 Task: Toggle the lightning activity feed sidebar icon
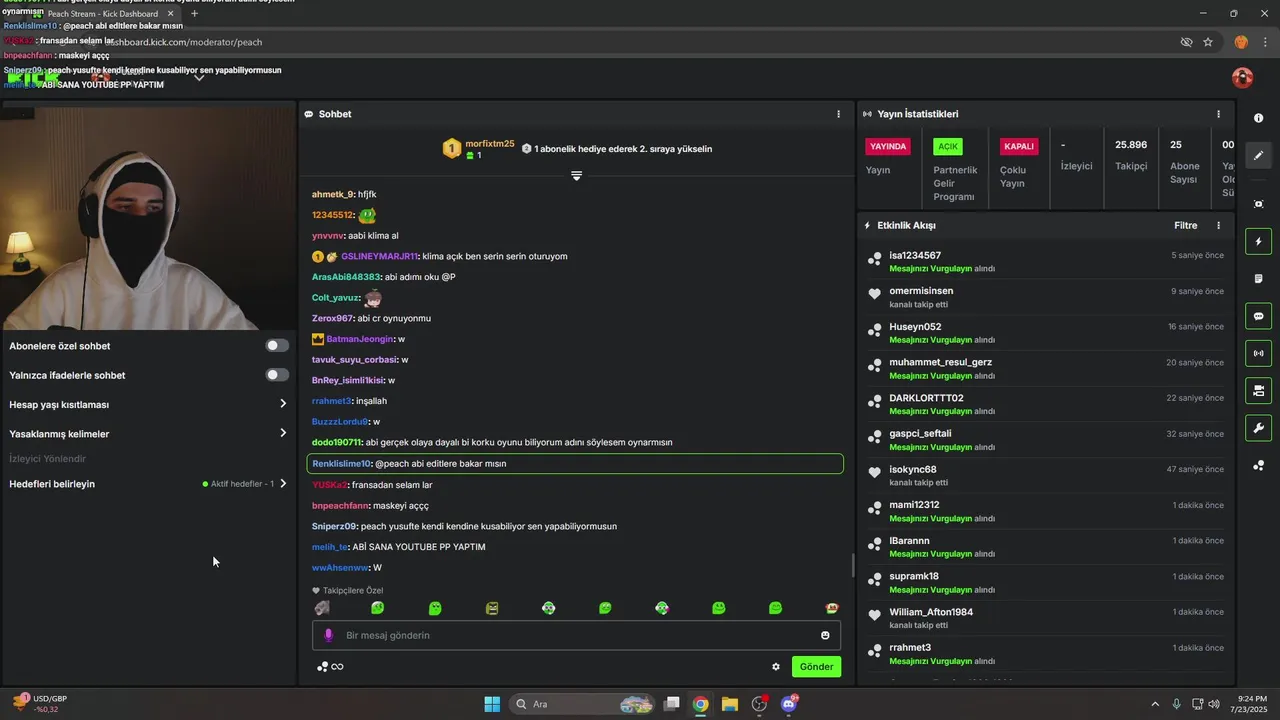[1258, 241]
